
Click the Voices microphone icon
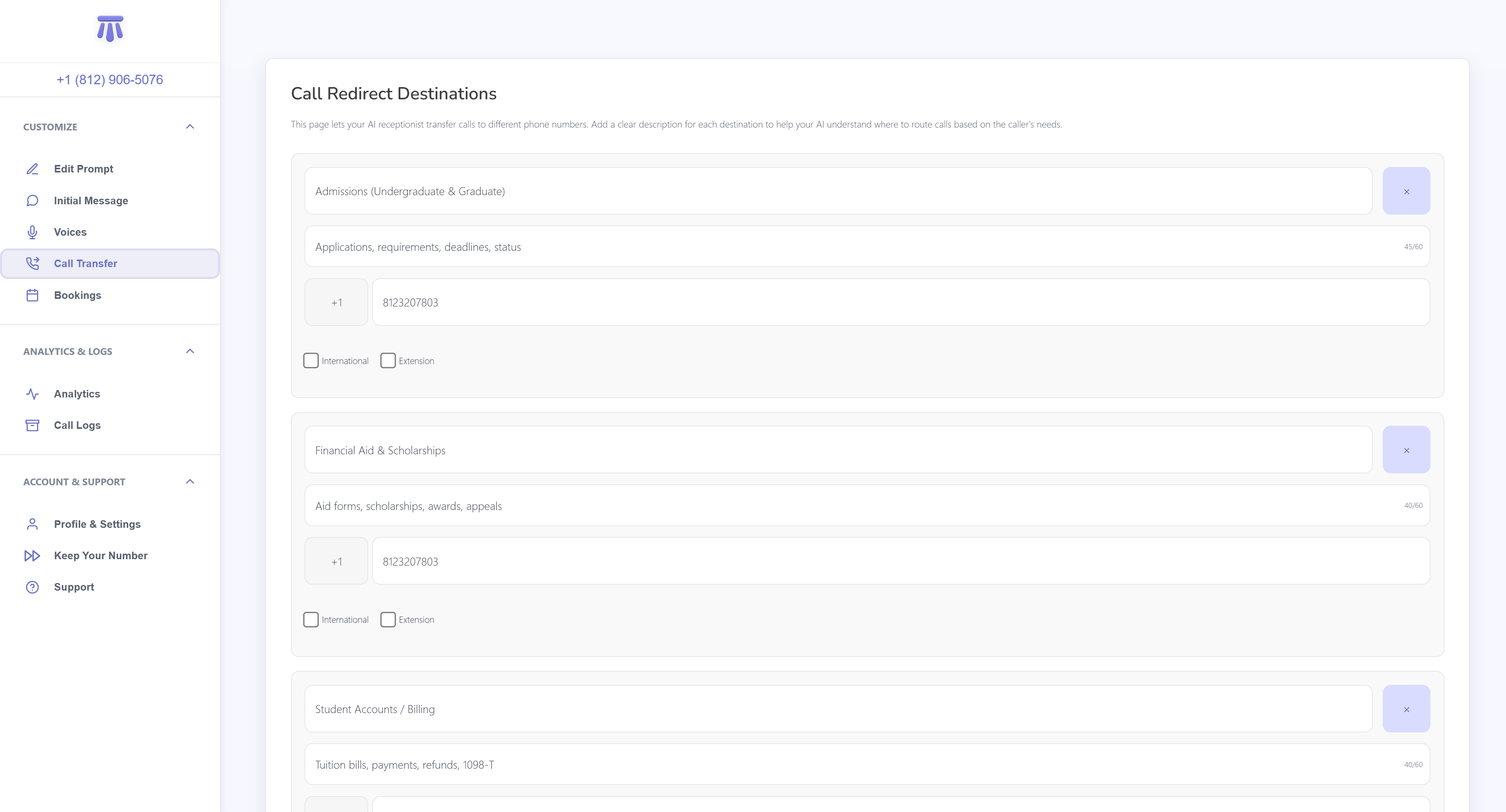[x=32, y=232]
